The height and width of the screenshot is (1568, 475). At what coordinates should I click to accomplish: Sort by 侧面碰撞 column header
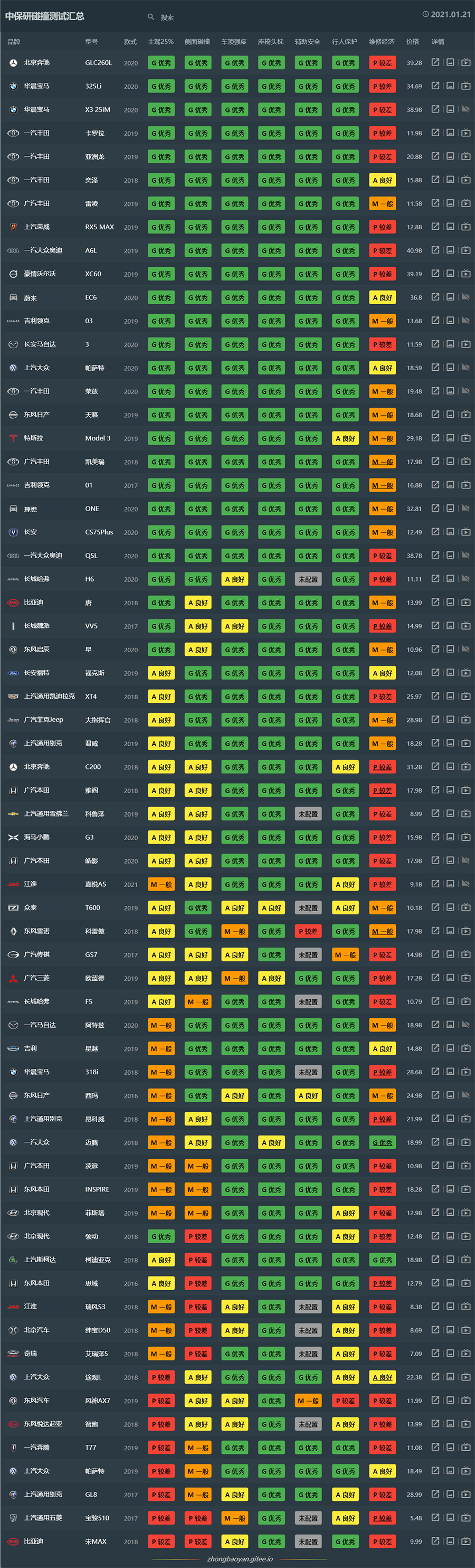(x=197, y=41)
